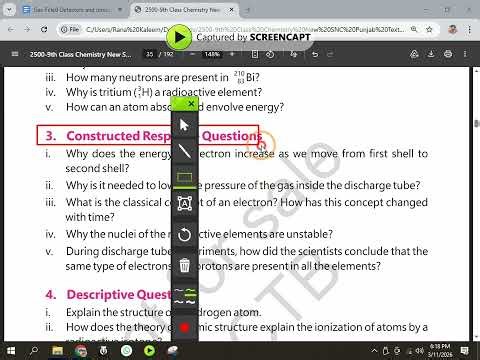Click the undo rotate arrow in annotation toolbar
The height and width of the screenshot is (360, 480).
[184, 235]
